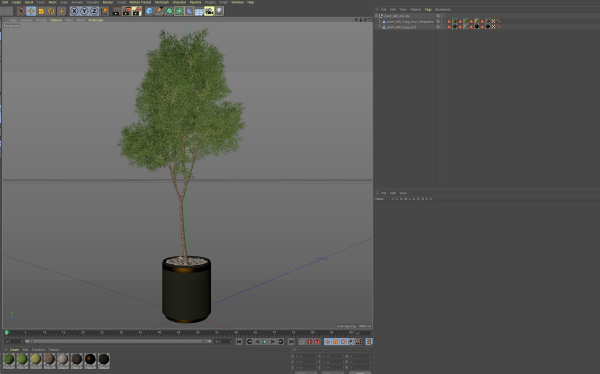Screen dimensions: 600x374
Task: Open the Select menu in main menu bar
Action: pos(29,2)
